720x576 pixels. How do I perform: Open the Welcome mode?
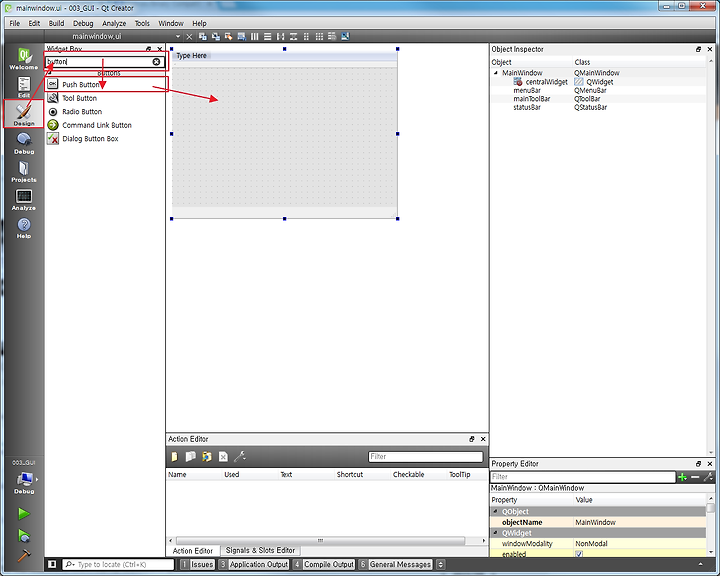[24, 58]
